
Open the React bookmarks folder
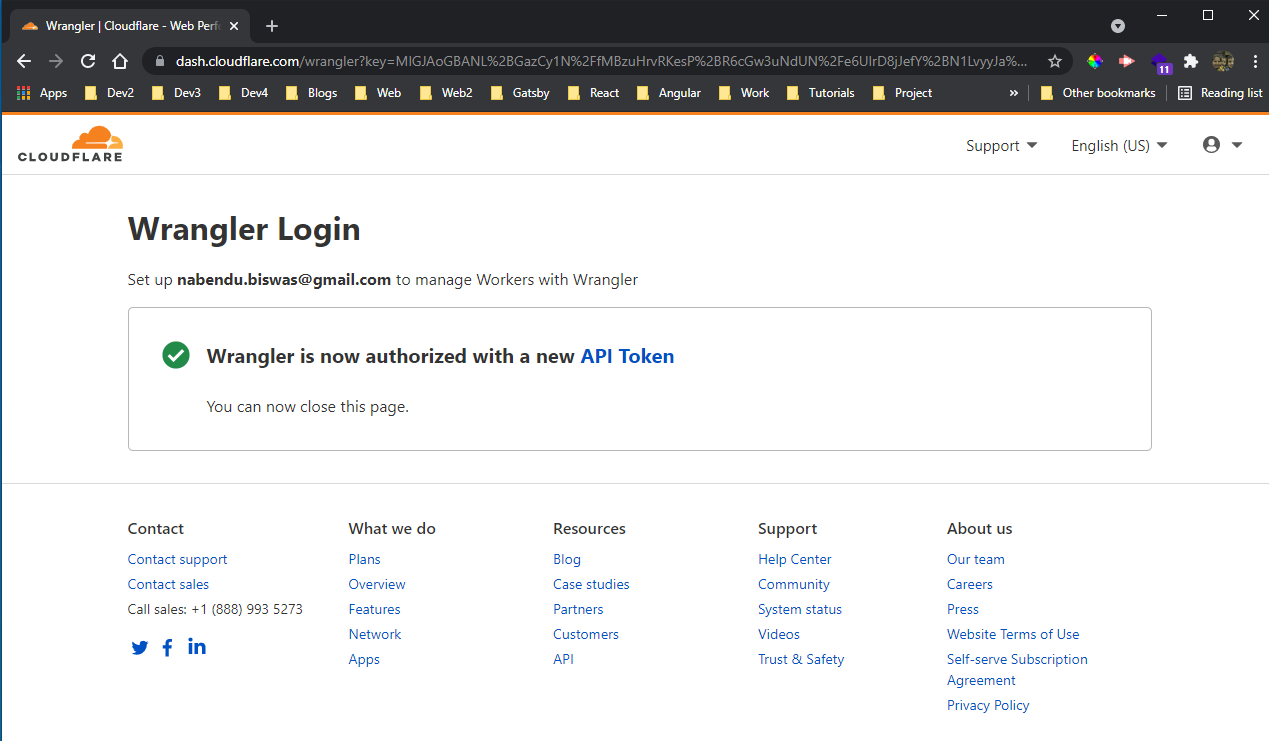pos(593,93)
